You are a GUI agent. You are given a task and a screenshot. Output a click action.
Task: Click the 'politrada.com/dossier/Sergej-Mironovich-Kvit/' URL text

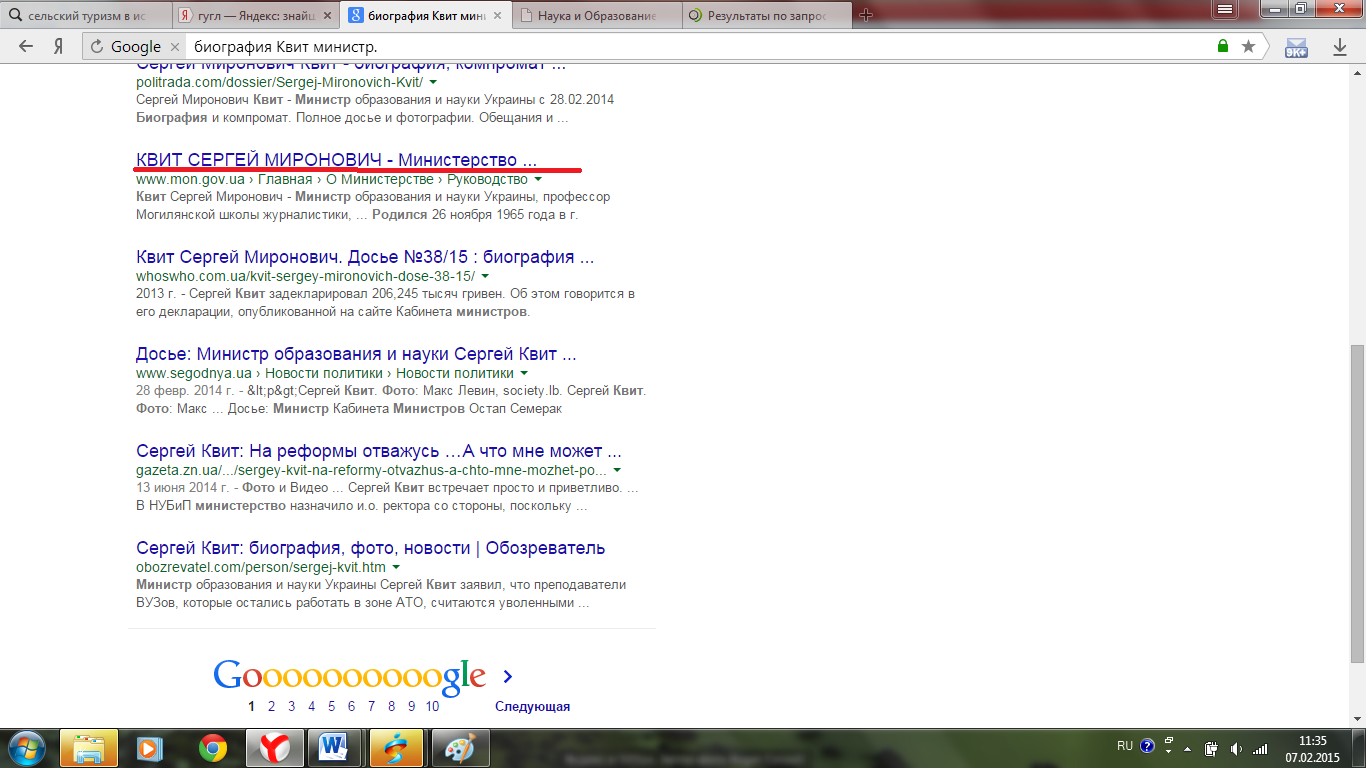pos(280,82)
